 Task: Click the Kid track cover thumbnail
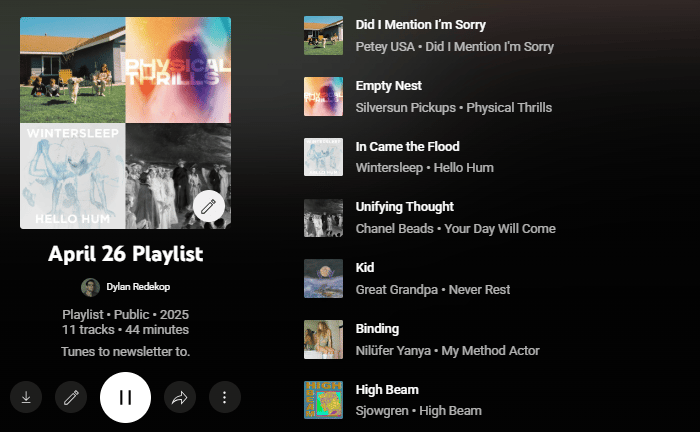pyautogui.click(x=324, y=278)
